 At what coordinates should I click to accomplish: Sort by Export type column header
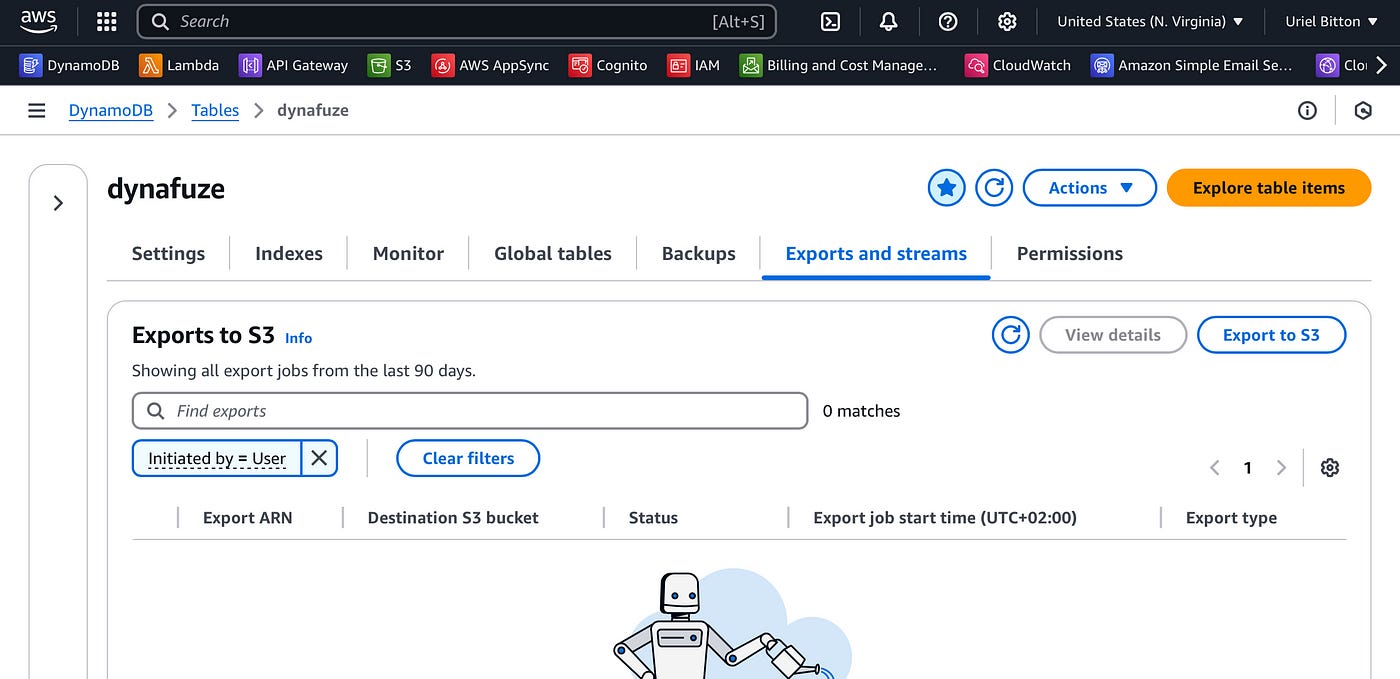[x=1231, y=518]
